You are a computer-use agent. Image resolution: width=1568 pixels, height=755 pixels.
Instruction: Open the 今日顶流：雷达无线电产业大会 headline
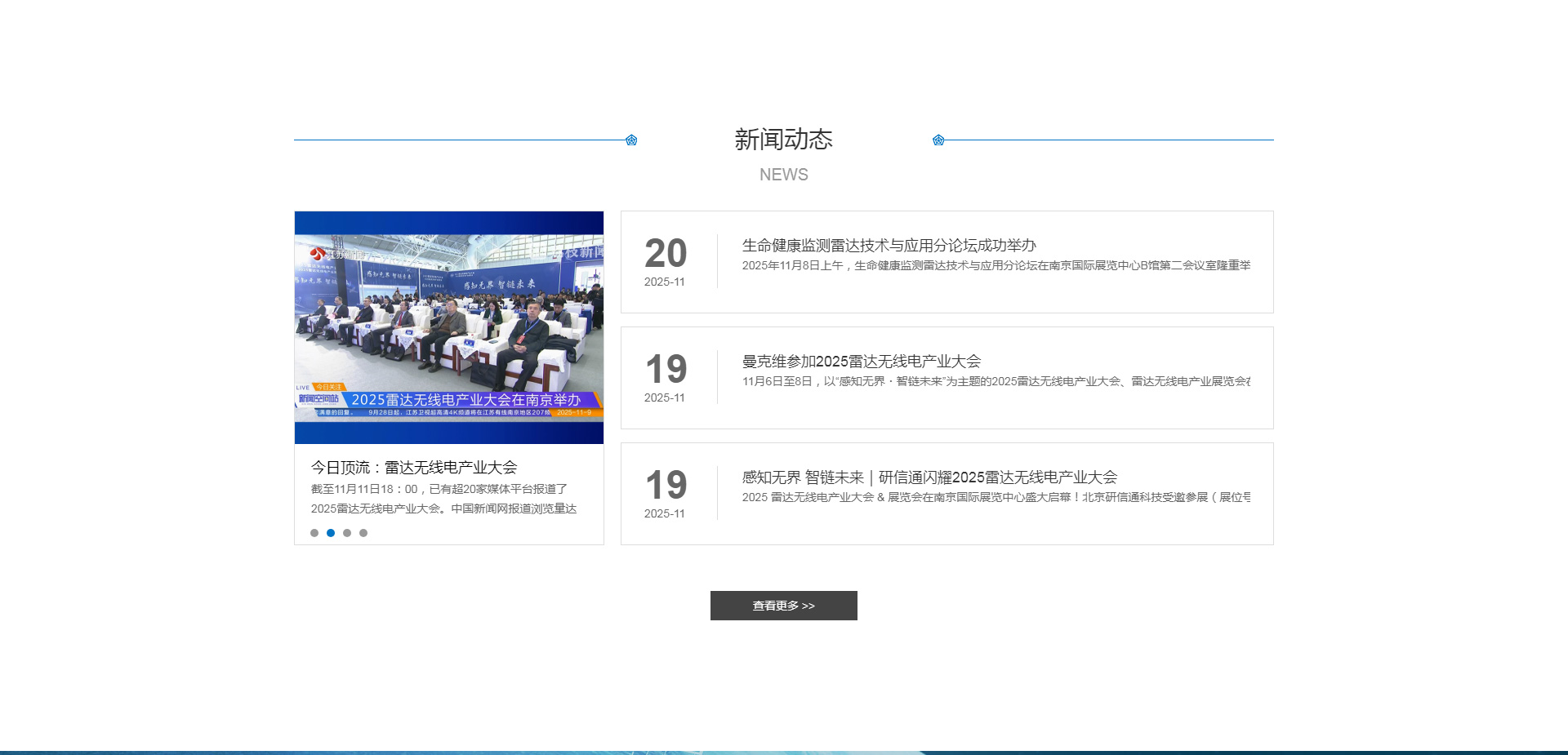click(x=414, y=468)
